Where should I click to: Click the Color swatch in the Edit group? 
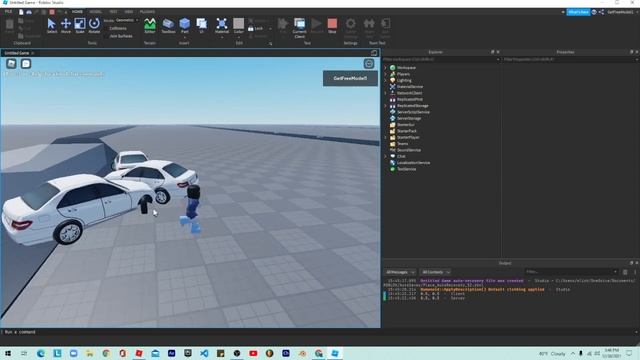239,24
